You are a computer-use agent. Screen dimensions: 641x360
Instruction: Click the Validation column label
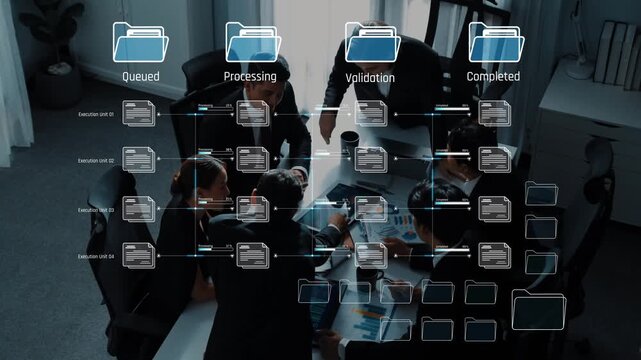click(370, 78)
